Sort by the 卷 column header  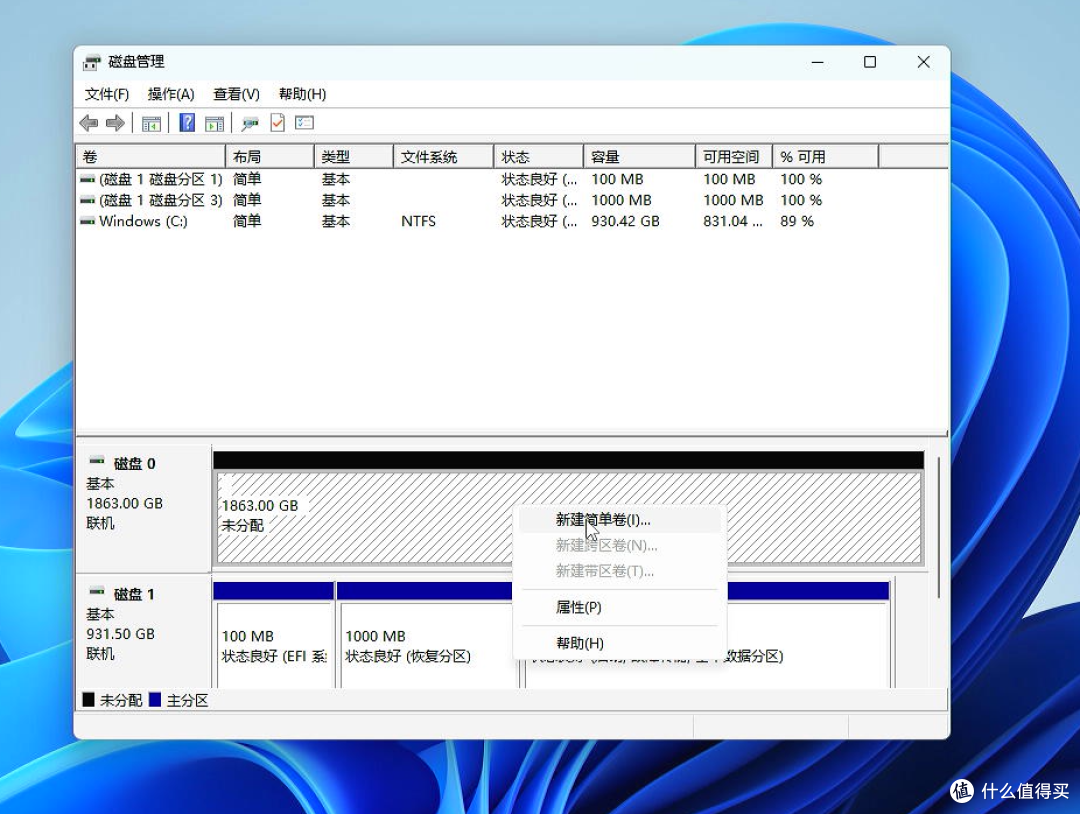[x=150, y=157]
